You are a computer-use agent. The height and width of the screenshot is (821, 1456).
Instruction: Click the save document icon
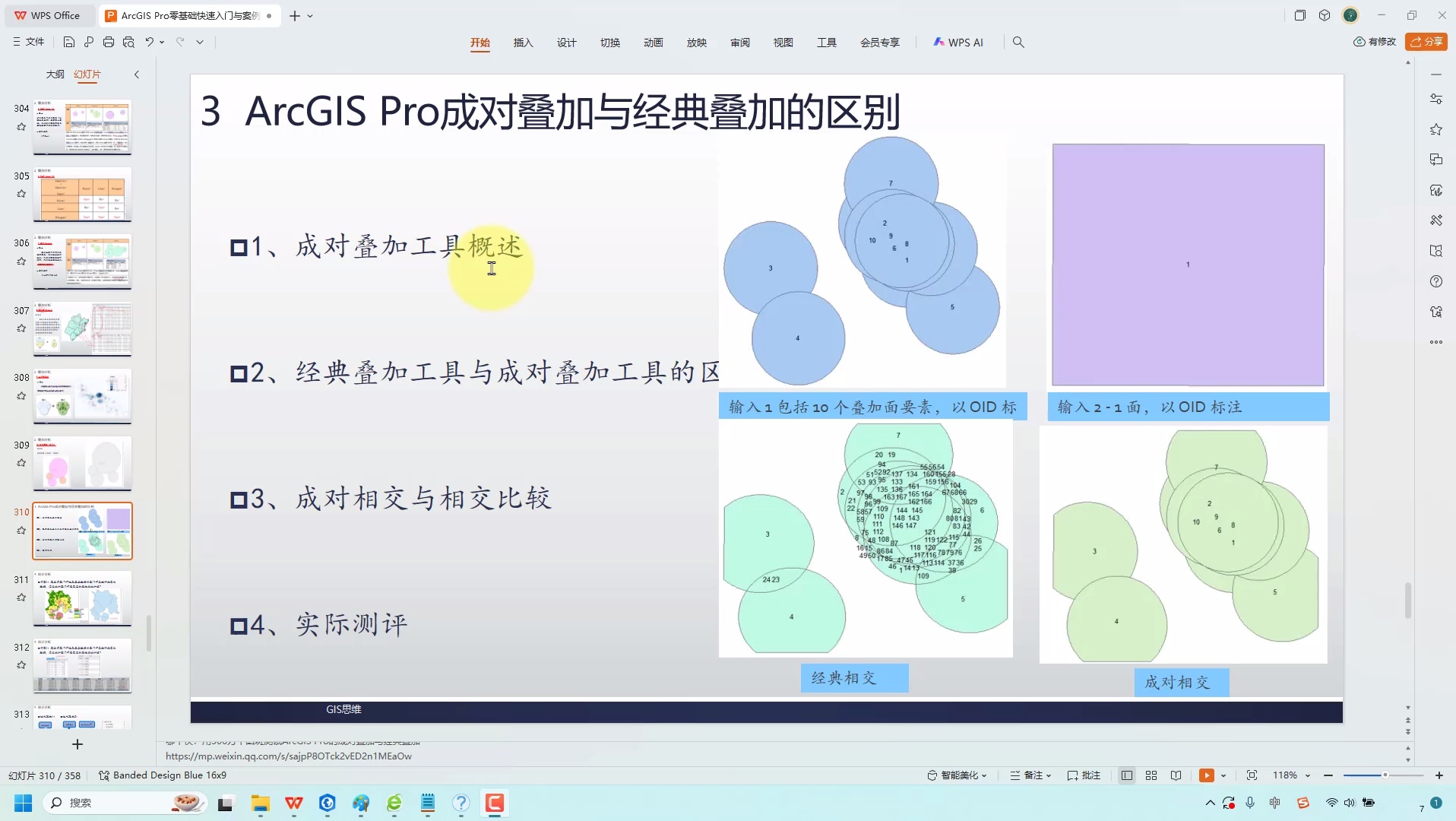point(69,43)
